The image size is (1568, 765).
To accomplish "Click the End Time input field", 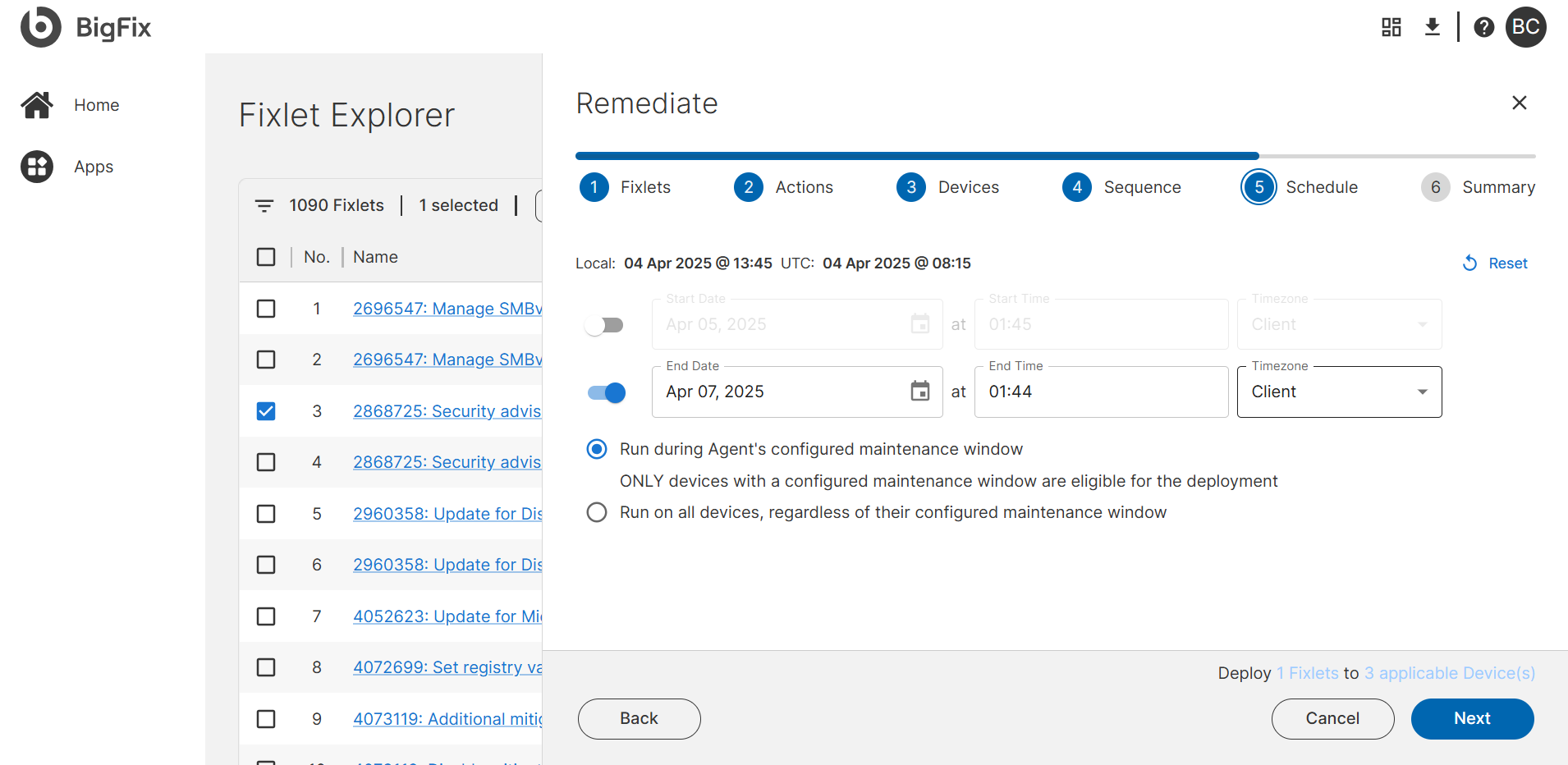I will [1100, 392].
